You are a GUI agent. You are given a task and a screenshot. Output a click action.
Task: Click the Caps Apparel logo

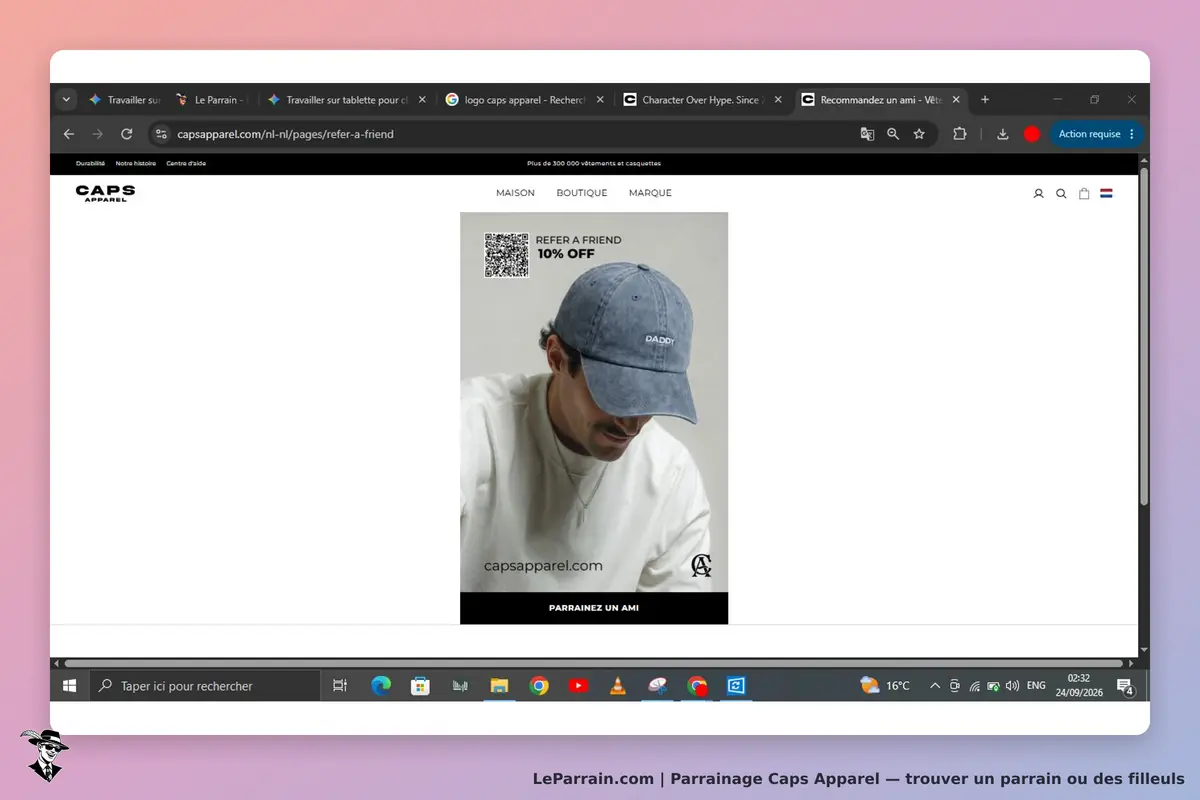(105, 193)
